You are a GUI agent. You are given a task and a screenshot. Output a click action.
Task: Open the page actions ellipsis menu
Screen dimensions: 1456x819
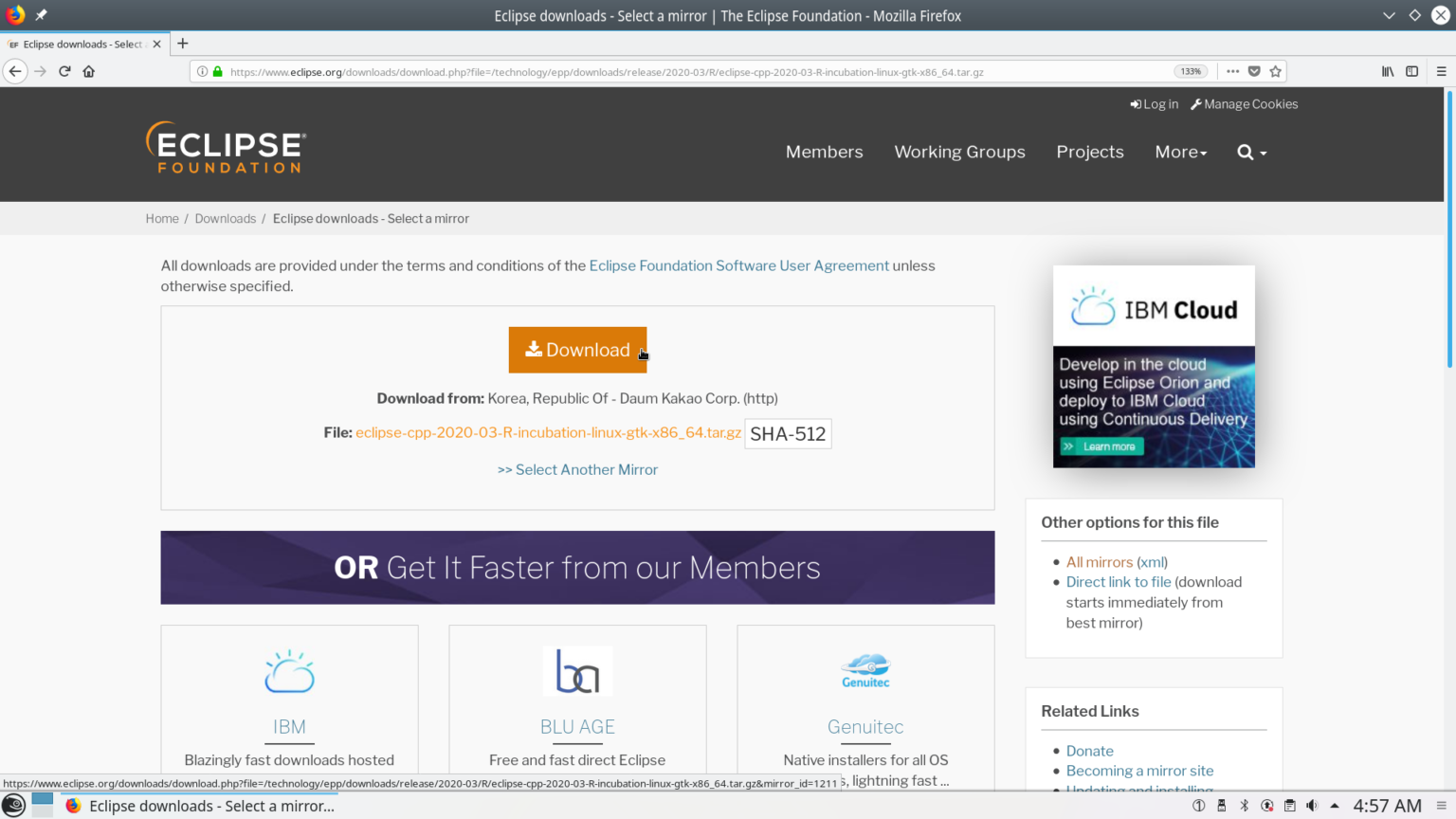click(x=1232, y=71)
